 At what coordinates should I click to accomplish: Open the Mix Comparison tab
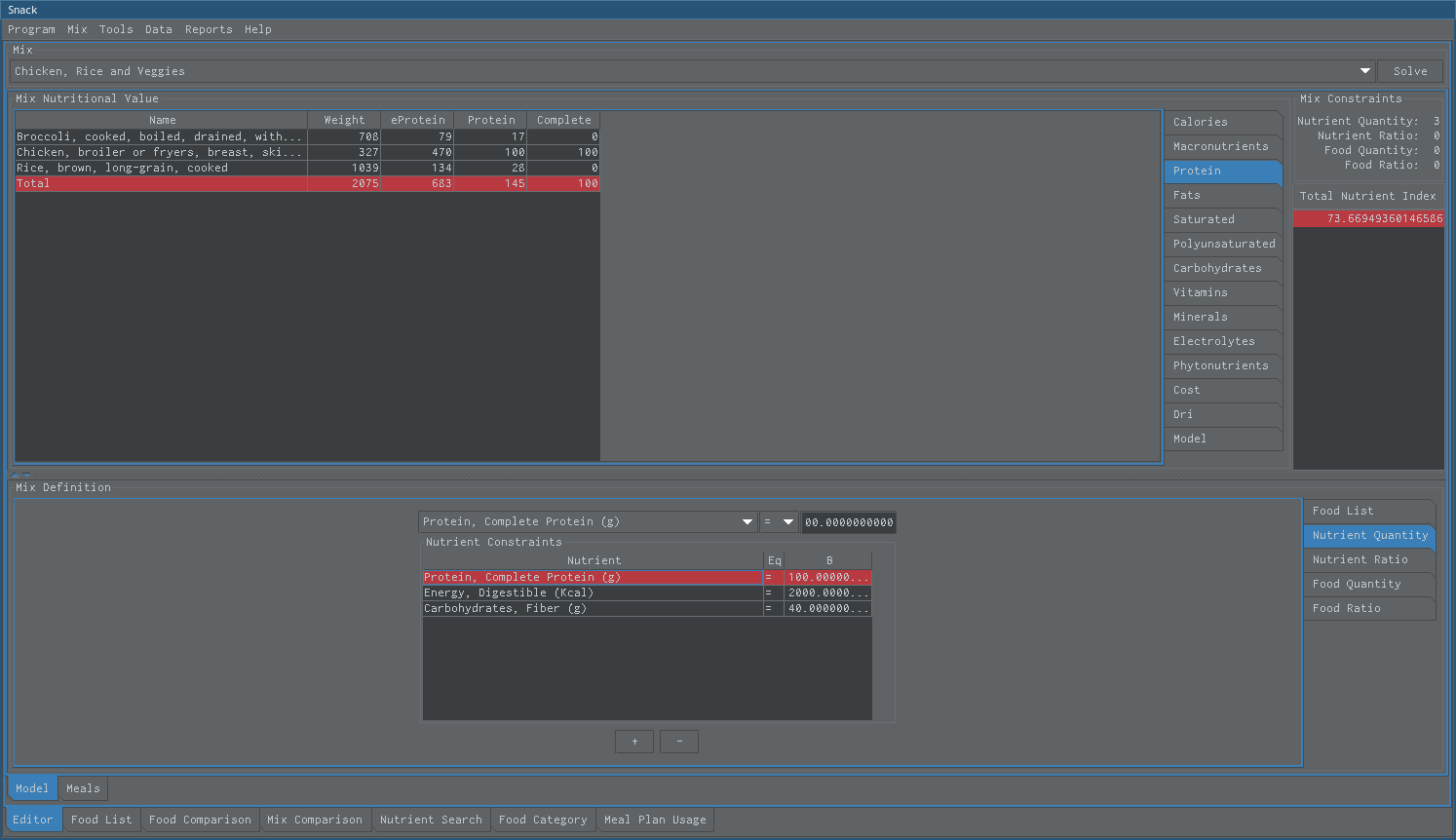[315, 820]
